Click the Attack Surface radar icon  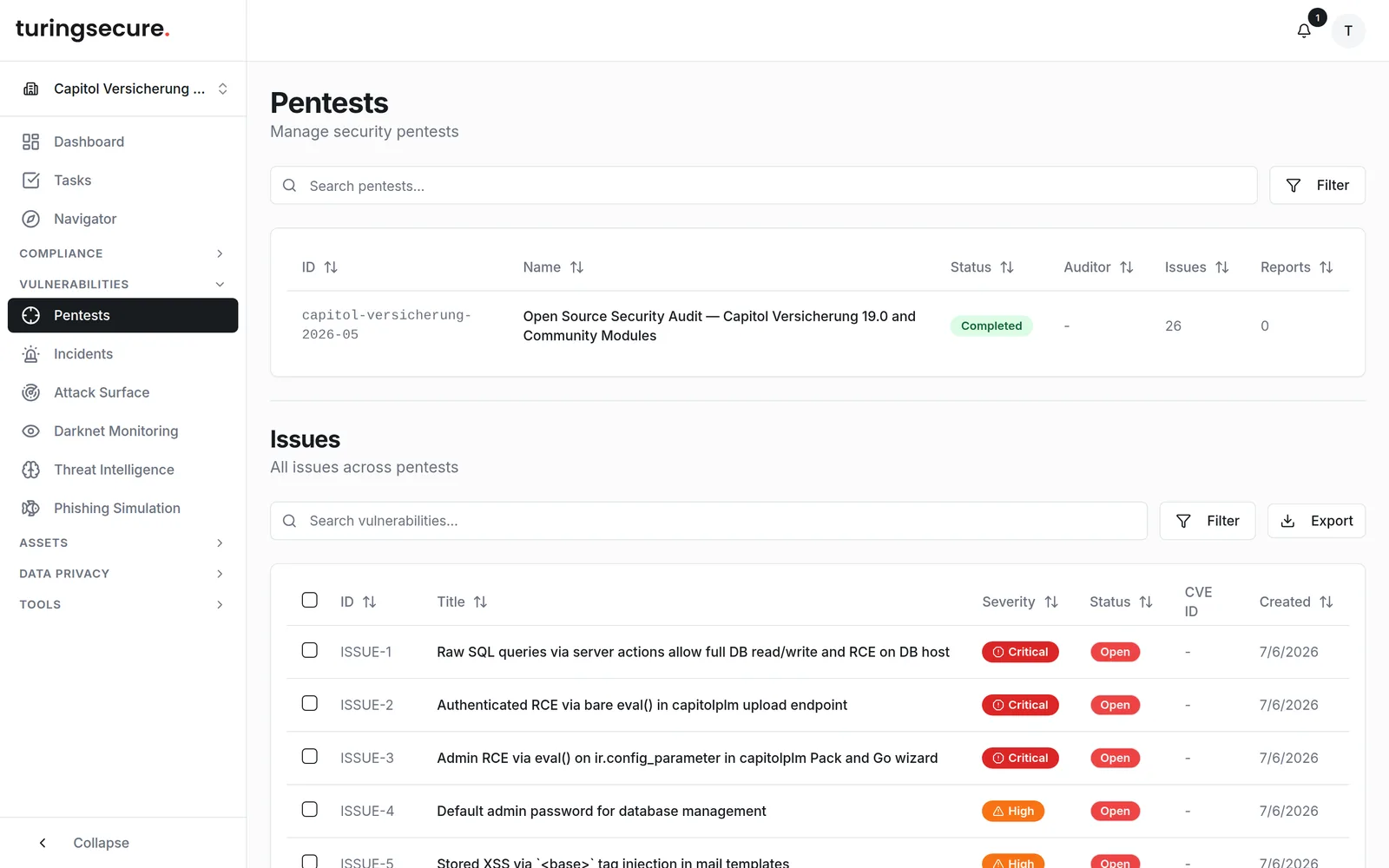(31, 392)
